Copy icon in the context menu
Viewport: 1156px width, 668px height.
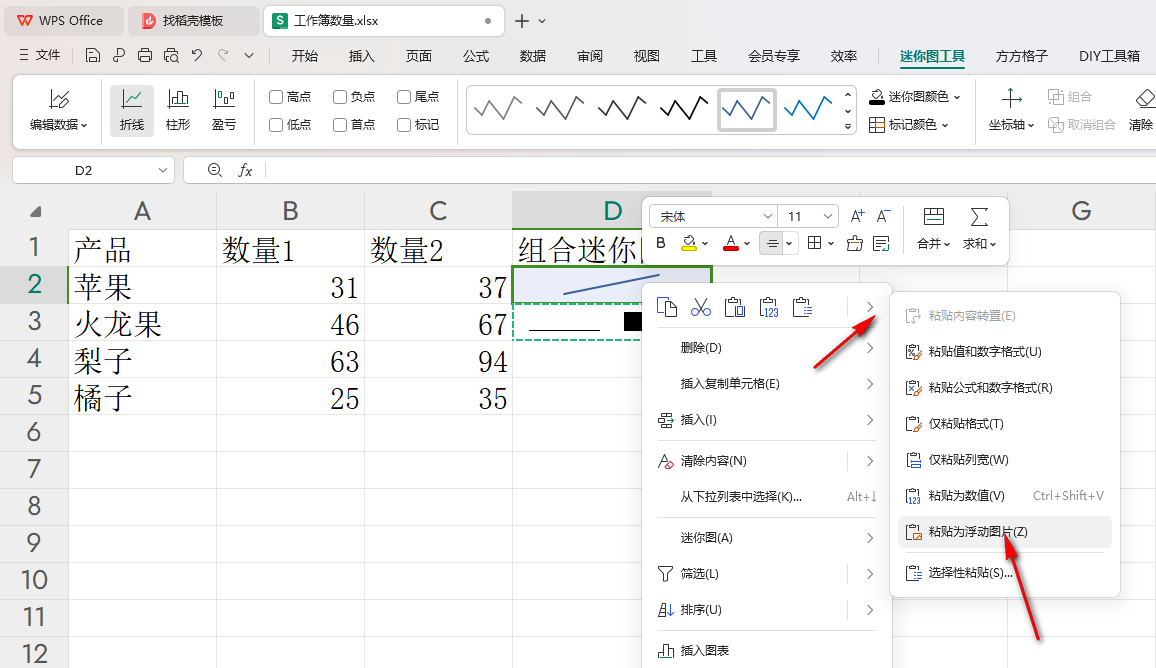coord(666,307)
